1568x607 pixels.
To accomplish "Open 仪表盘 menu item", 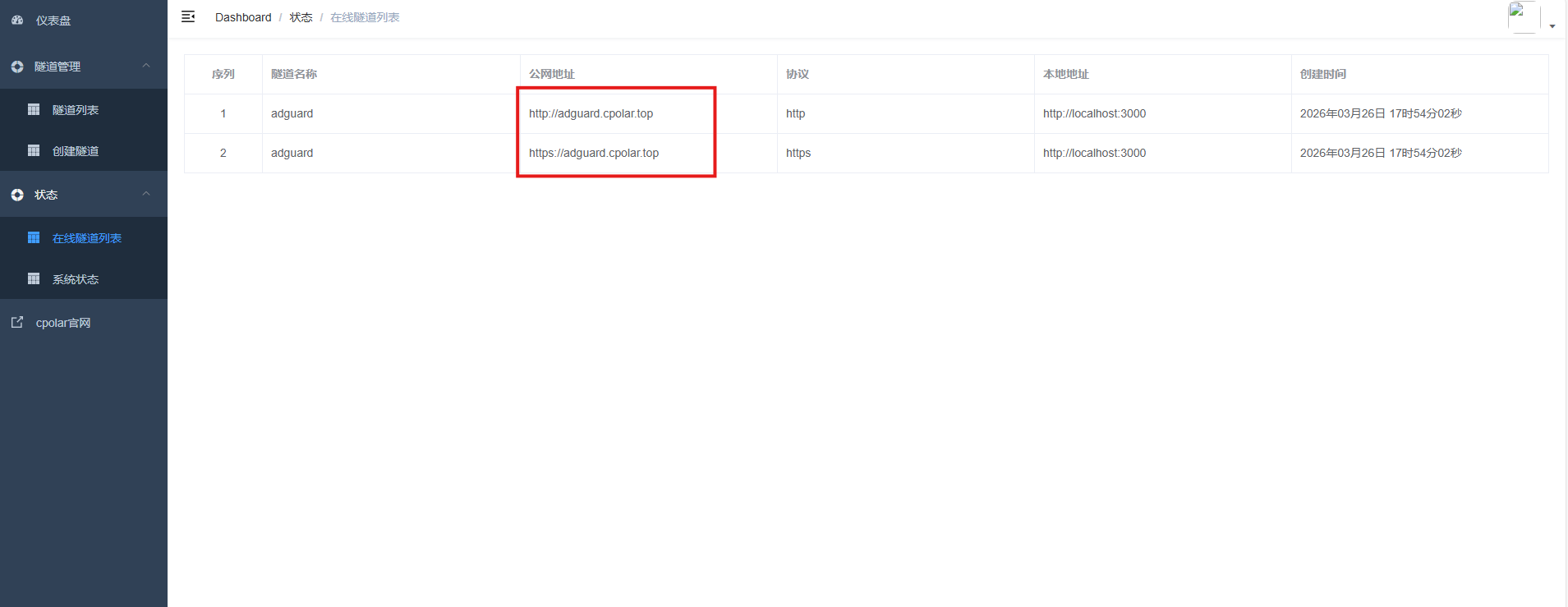I will coord(53,21).
